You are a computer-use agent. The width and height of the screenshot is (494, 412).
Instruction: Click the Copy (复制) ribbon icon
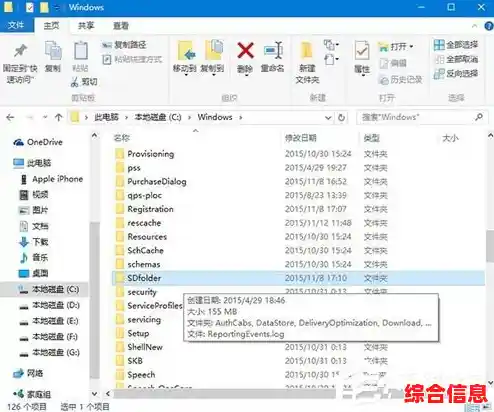53,51
